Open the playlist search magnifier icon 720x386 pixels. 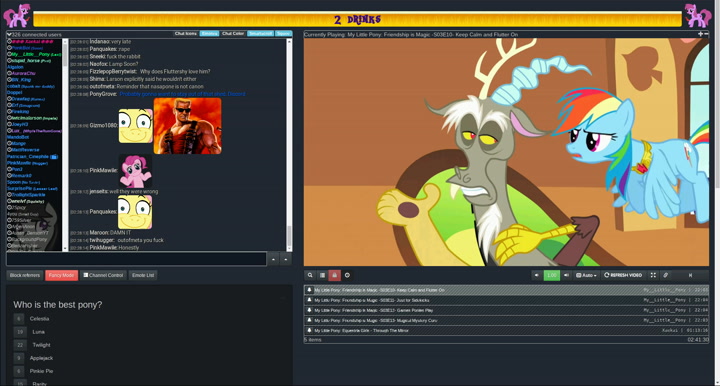tap(310, 275)
